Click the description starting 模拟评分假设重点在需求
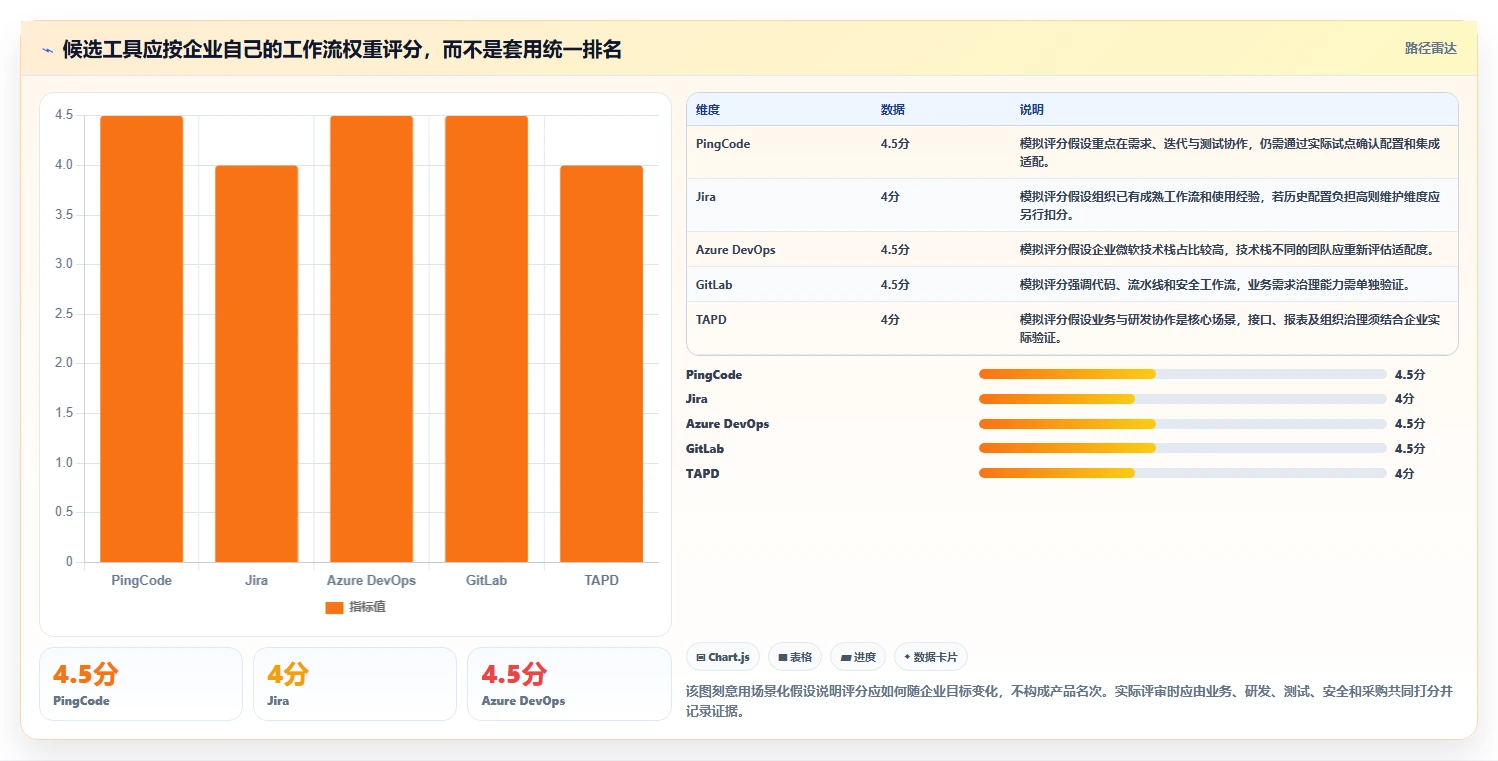The width and height of the screenshot is (1498, 761). point(1230,153)
